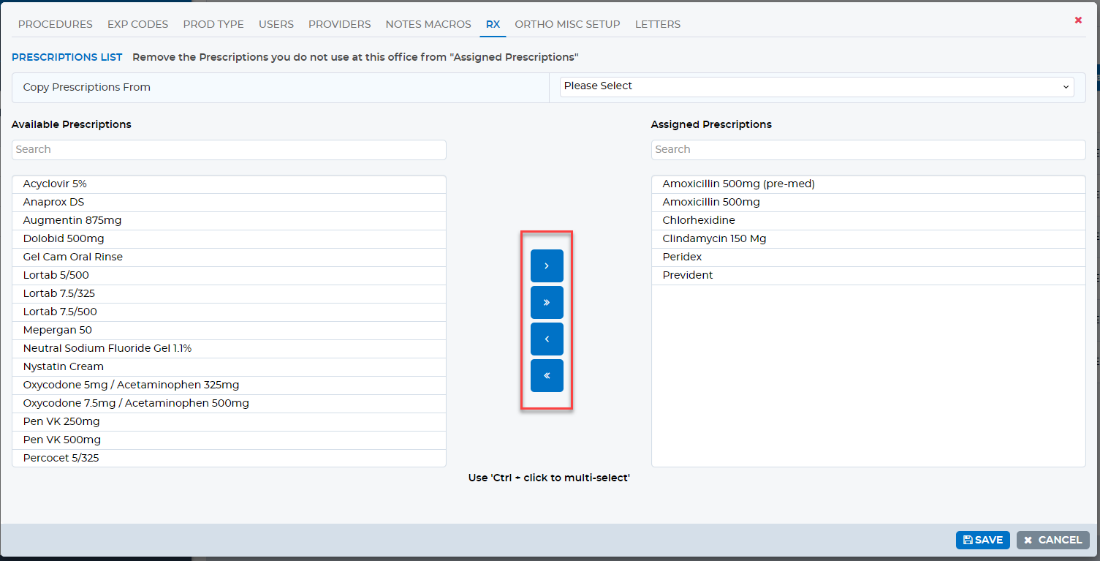1100x561 pixels.
Task: Select Peridex in assigned prescriptions
Action: 868,257
